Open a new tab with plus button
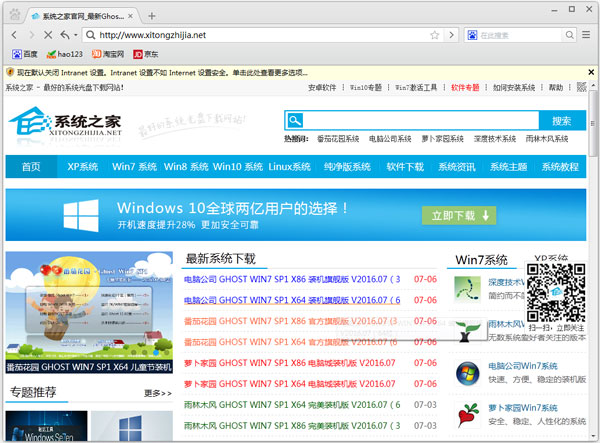The width and height of the screenshot is (600, 443). tap(152, 16)
